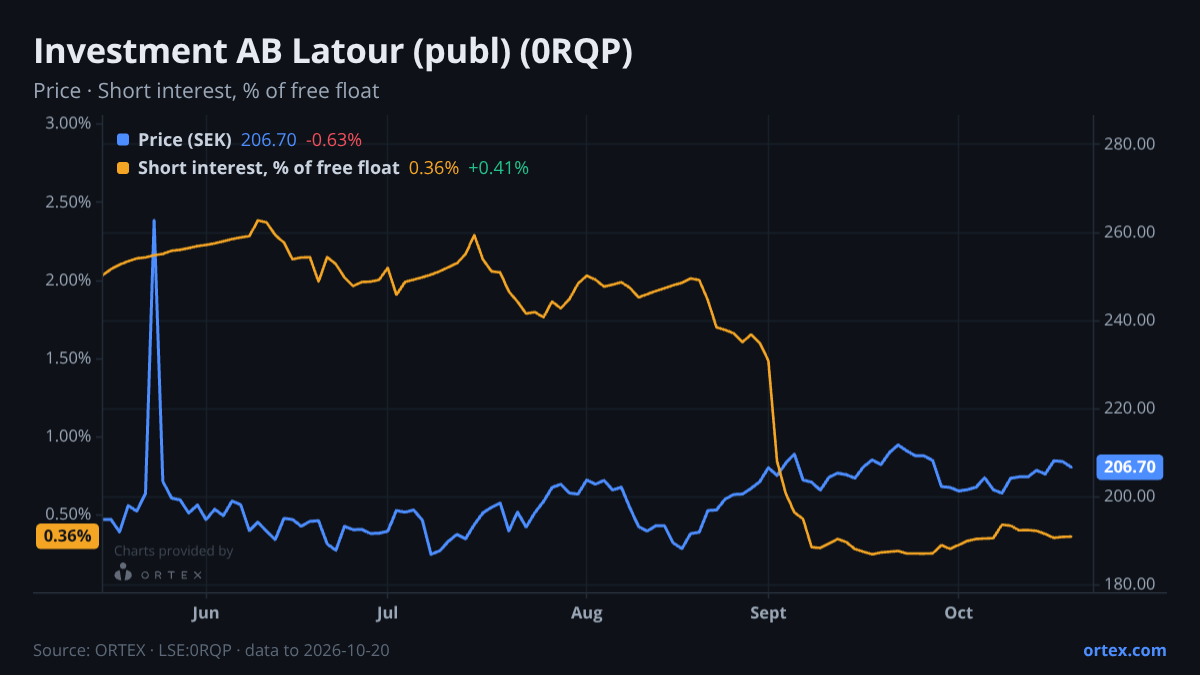The width and height of the screenshot is (1200, 675).
Task: Click the Oct label on time axis
Action: [959, 613]
